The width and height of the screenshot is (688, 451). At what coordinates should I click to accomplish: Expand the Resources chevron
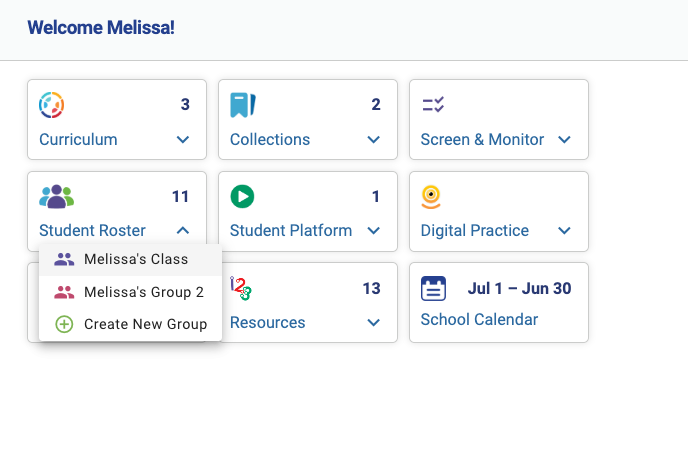pyautogui.click(x=373, y=322)
